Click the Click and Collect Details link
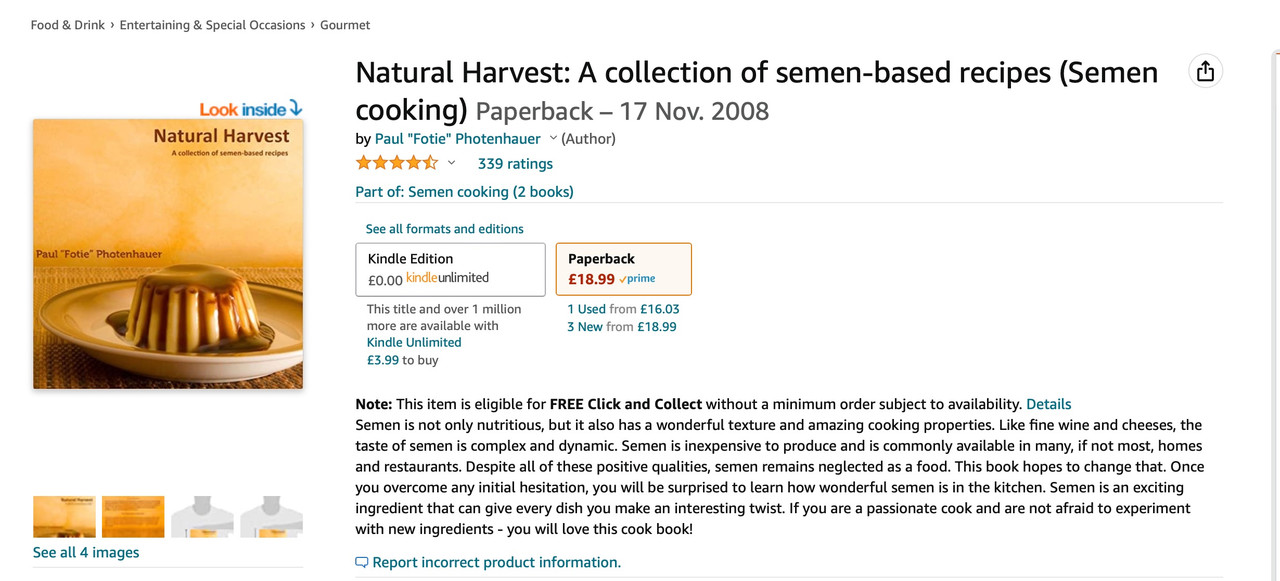The width and height of the screenshot is (1280, 581). click(1048, 404)
